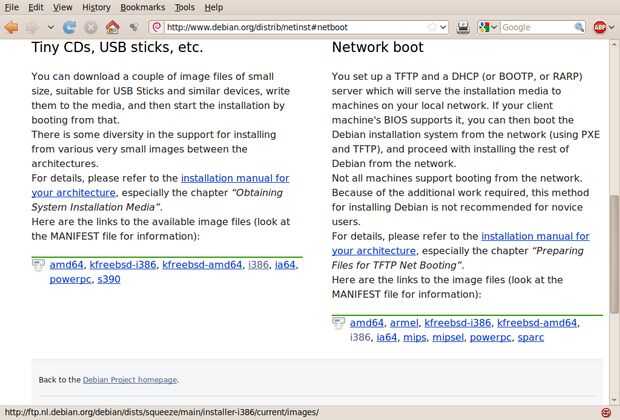Reload the page with the blue Reload icon
620x420 pixels.
click(x=70, y=27)
